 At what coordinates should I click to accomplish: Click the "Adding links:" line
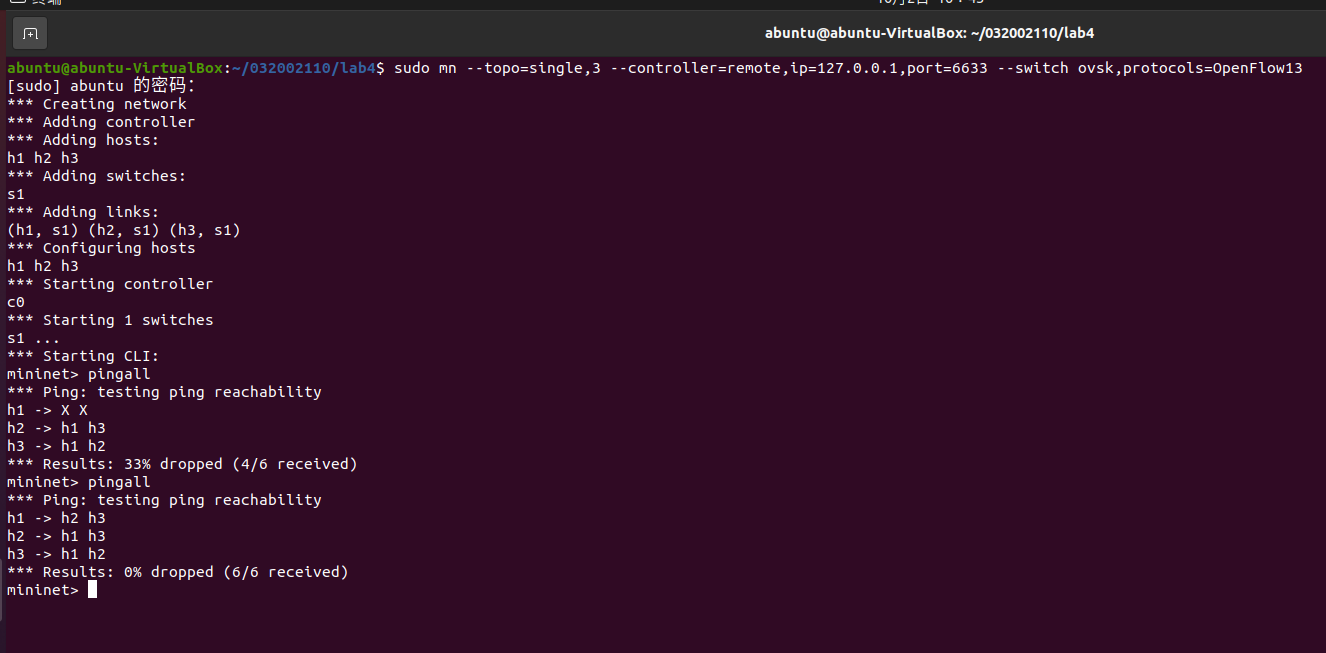tap(83, 212)
